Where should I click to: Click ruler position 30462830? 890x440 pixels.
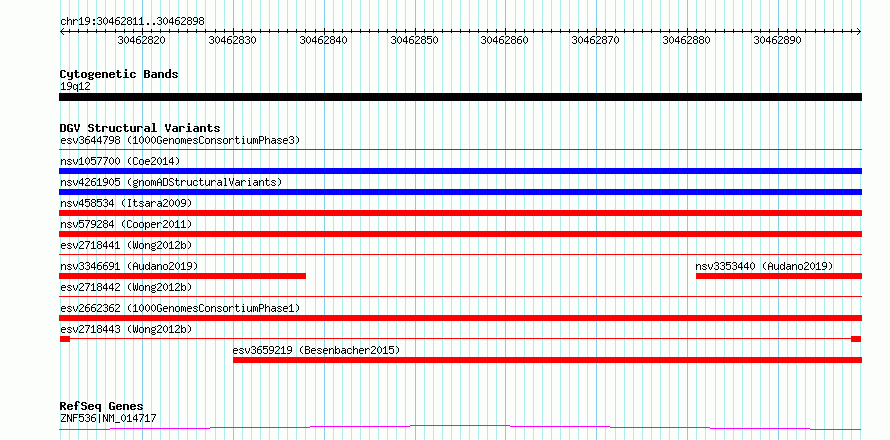pos(232,40)
